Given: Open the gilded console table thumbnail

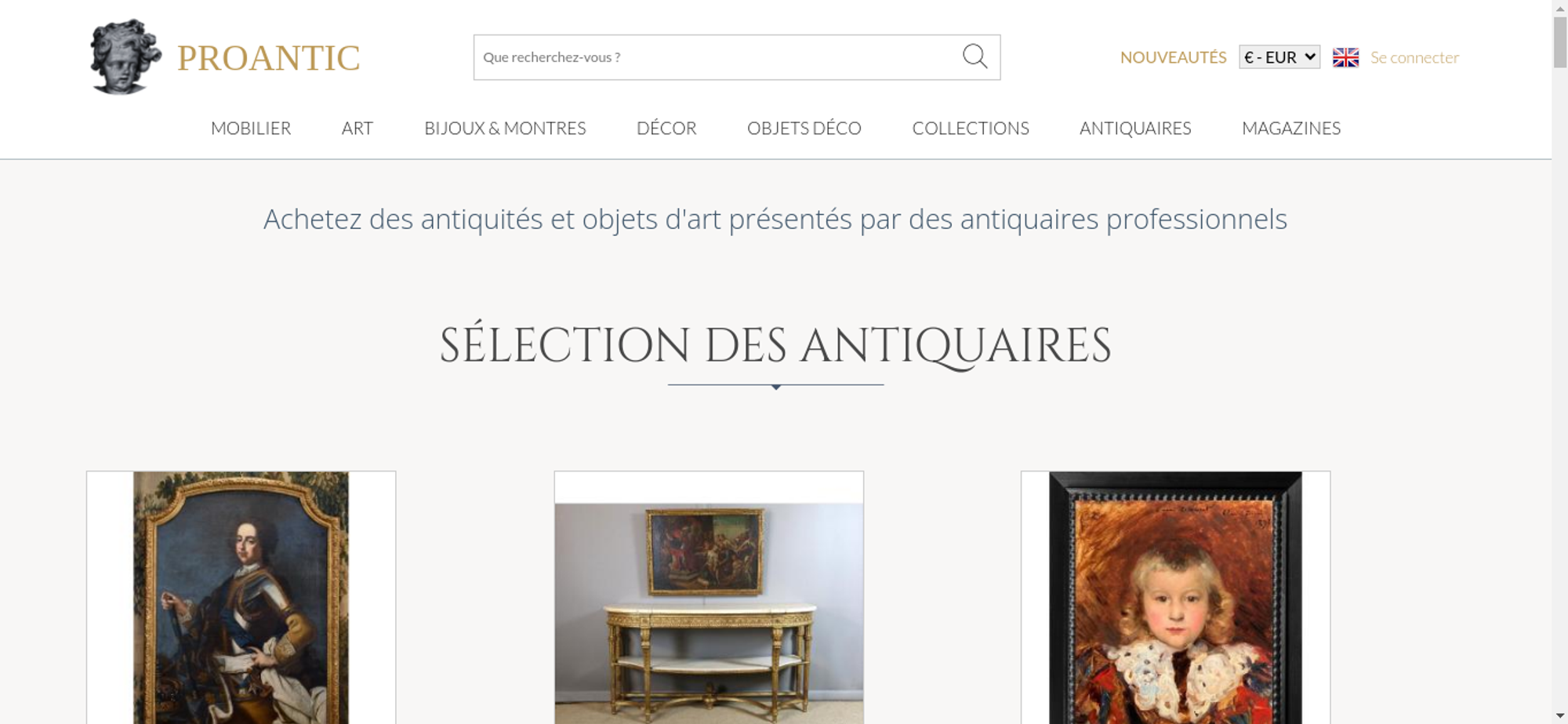Looking at the screenshot, I should click(709, 598).
